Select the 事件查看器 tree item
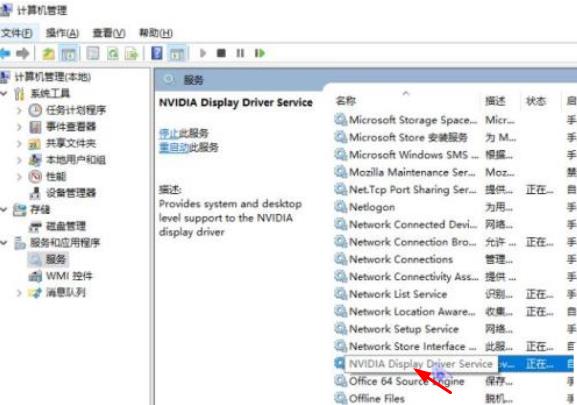 click(71, 127)
